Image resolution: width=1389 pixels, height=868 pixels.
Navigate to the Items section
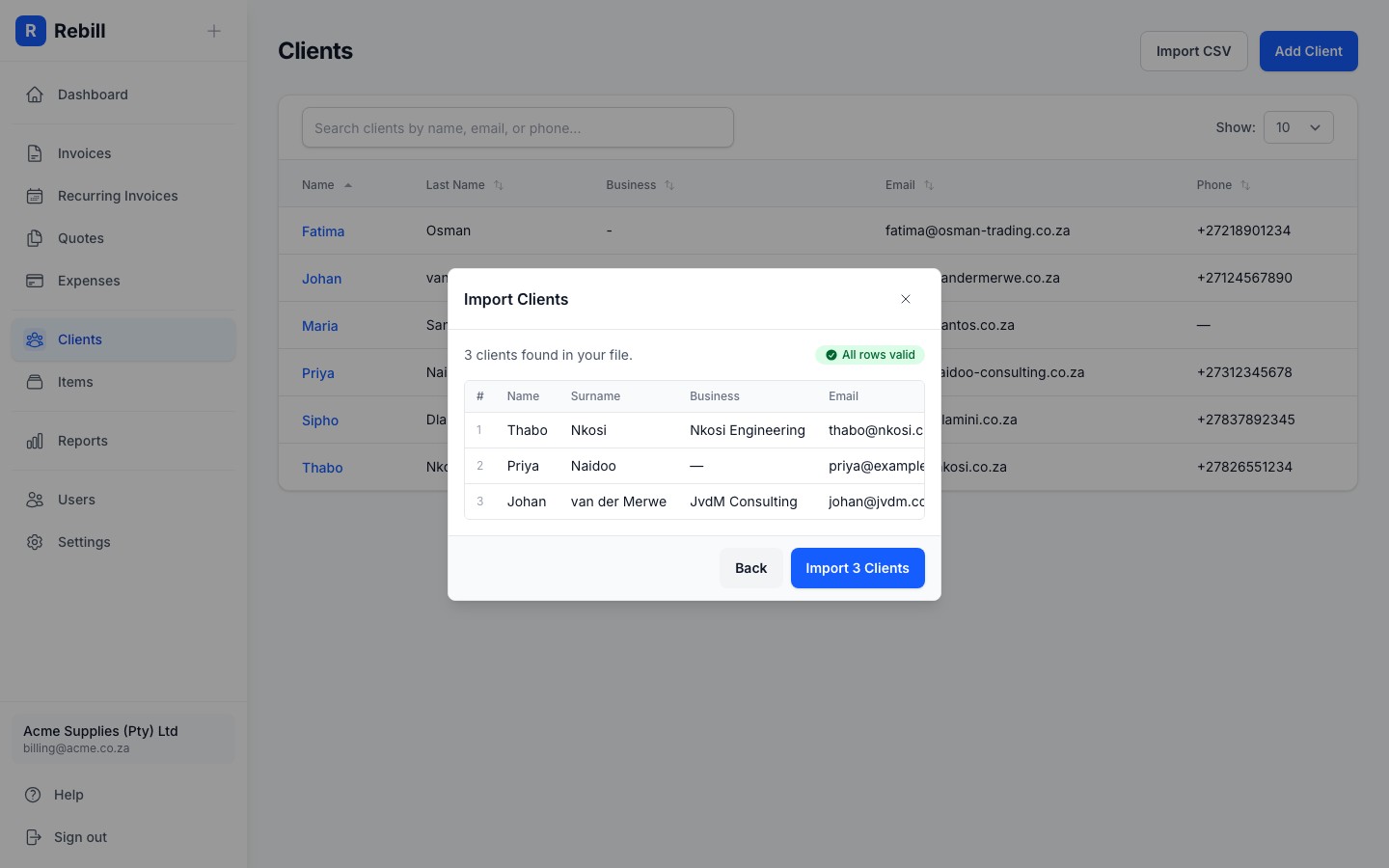tap(75, 382)
